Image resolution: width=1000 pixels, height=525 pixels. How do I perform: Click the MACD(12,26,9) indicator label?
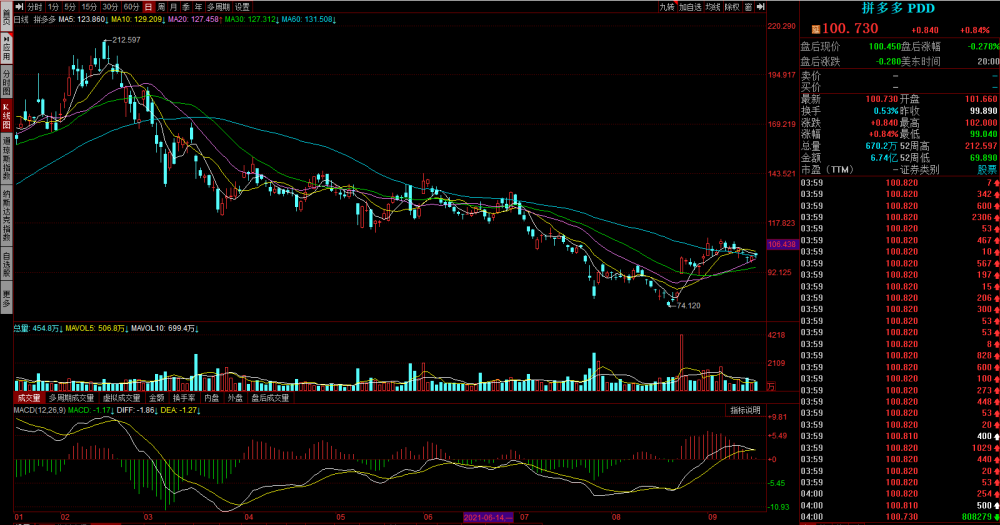40,410
